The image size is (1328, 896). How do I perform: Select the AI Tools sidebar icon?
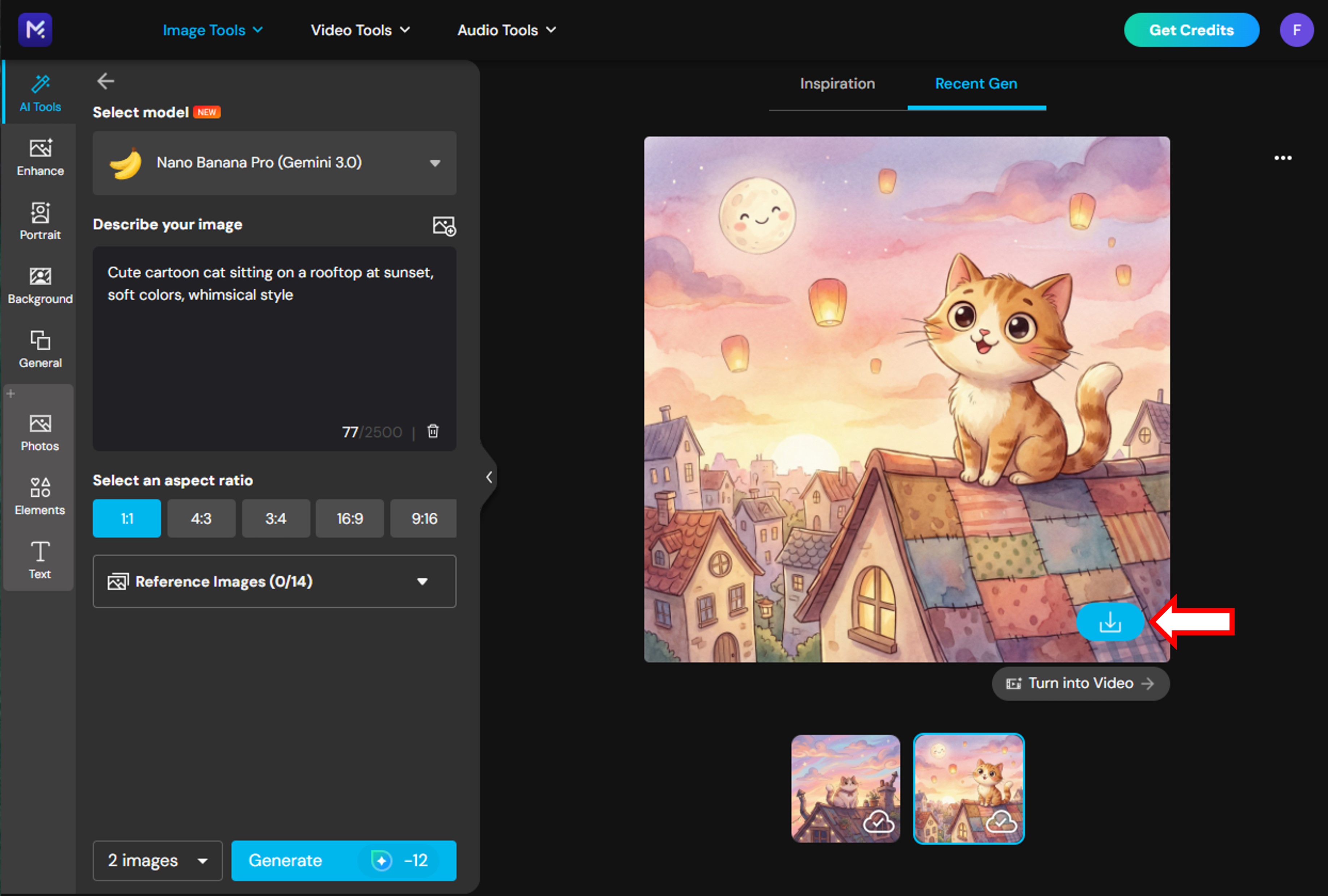point(39,92)
